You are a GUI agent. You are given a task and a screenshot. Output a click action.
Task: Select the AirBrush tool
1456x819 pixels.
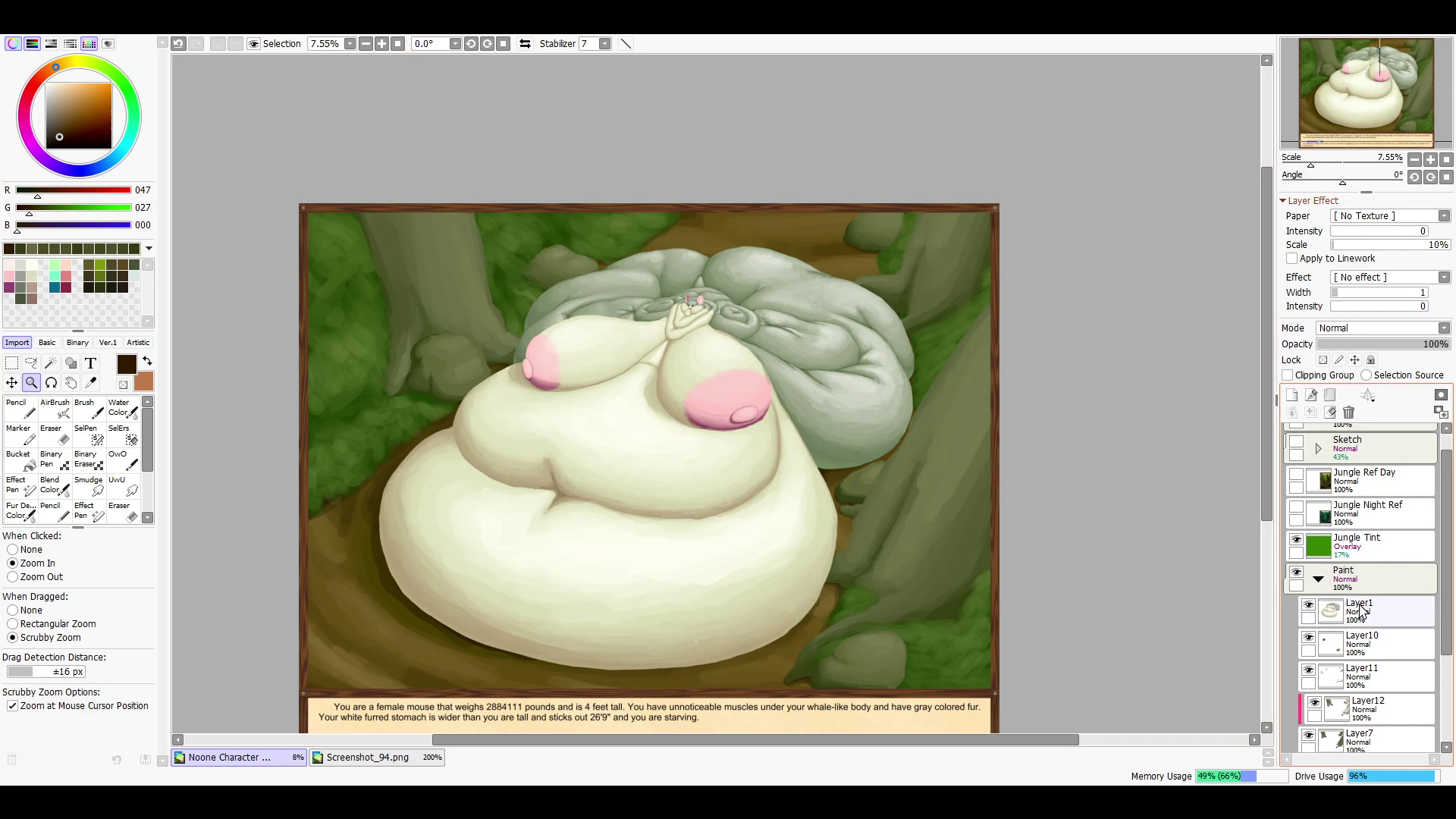click(55, 408)
